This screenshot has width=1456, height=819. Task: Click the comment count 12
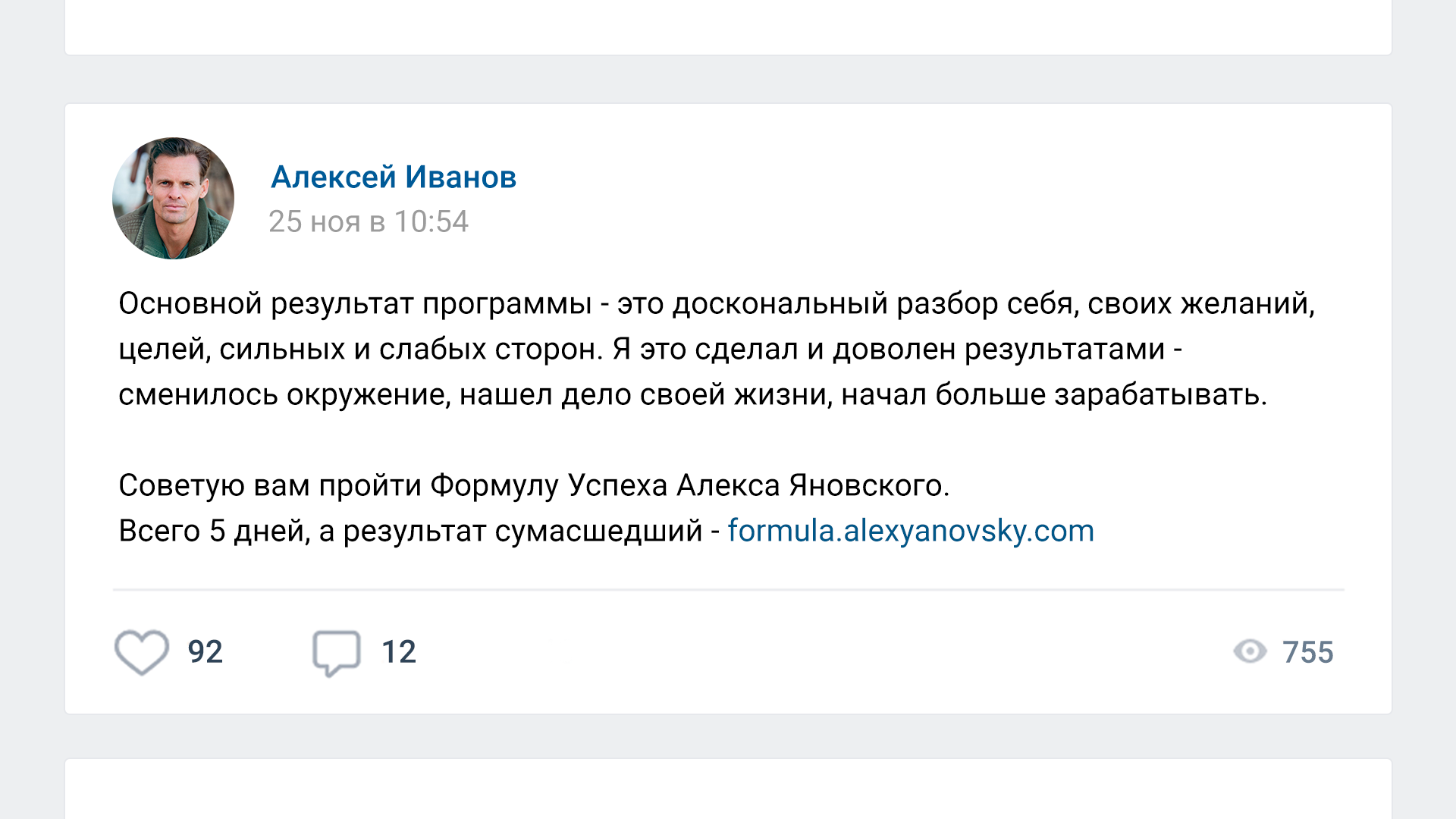point(399,652)
